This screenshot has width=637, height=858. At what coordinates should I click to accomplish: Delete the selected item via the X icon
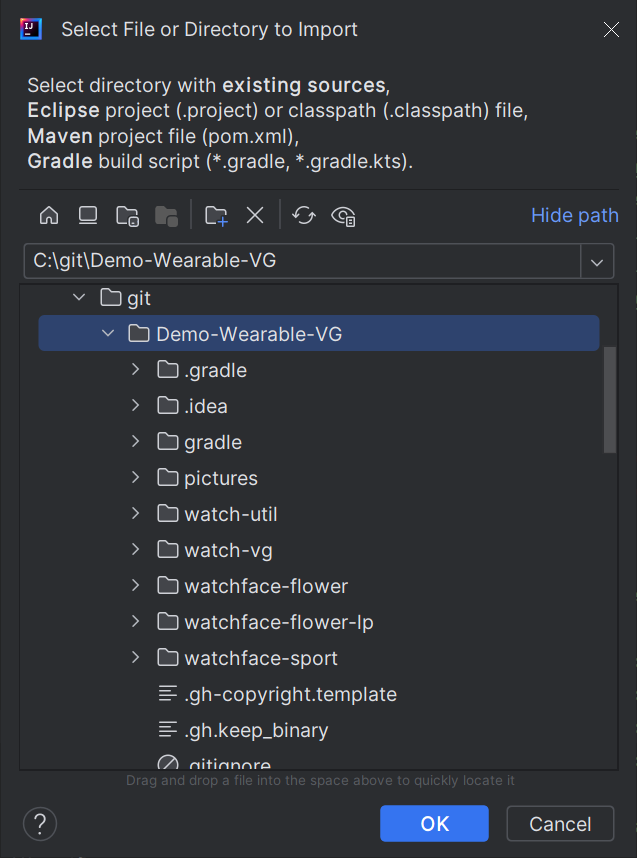(254, 215)
